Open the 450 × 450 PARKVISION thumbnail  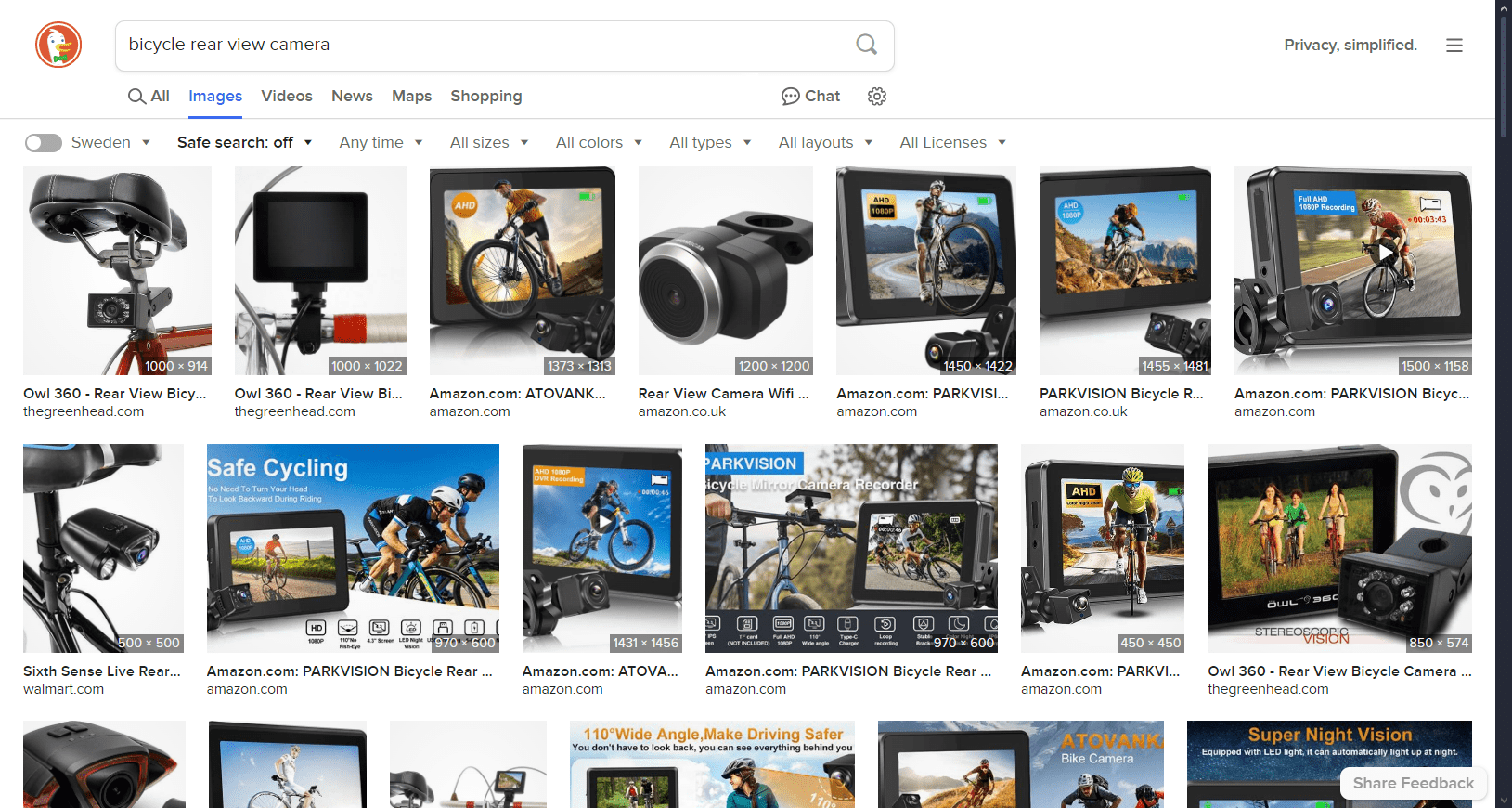pos(1103,548)
